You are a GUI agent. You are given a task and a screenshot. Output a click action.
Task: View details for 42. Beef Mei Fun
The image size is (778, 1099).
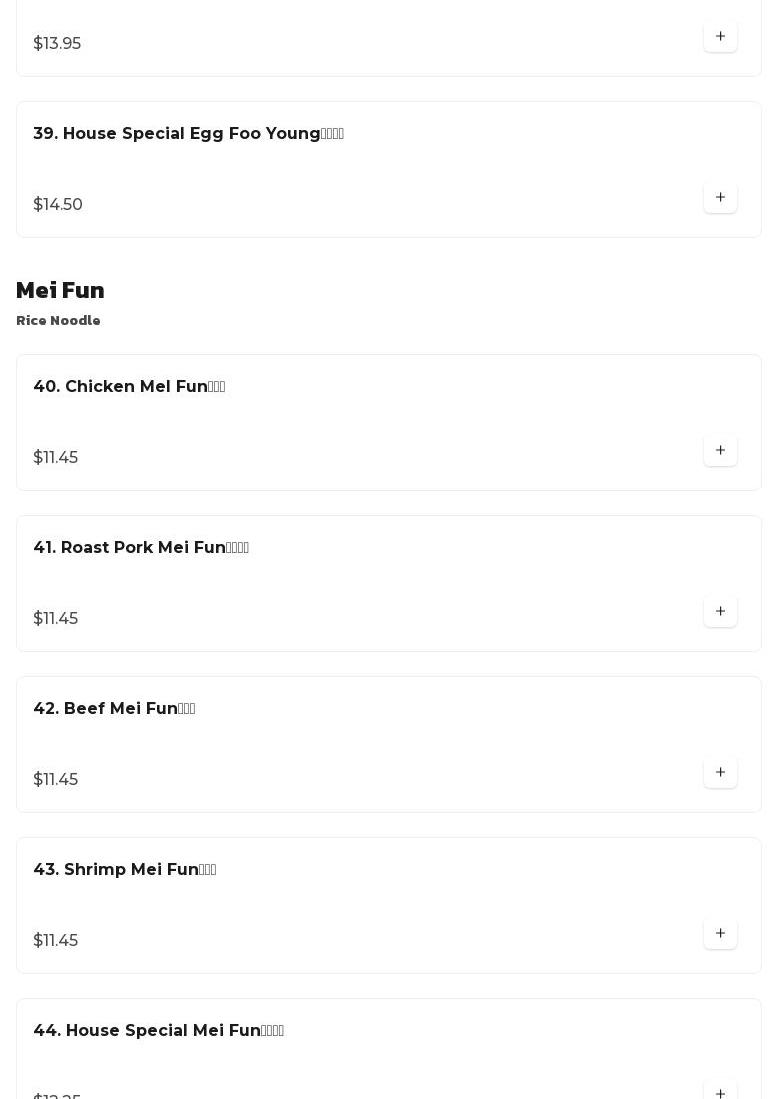[x=114, y=709]
